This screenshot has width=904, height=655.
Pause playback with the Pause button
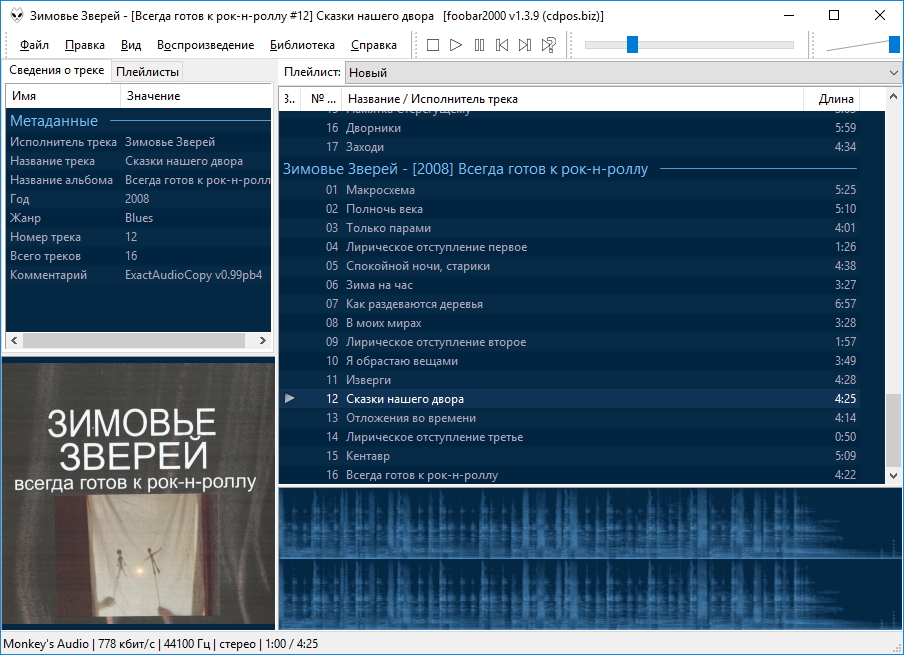click(479, 45)
